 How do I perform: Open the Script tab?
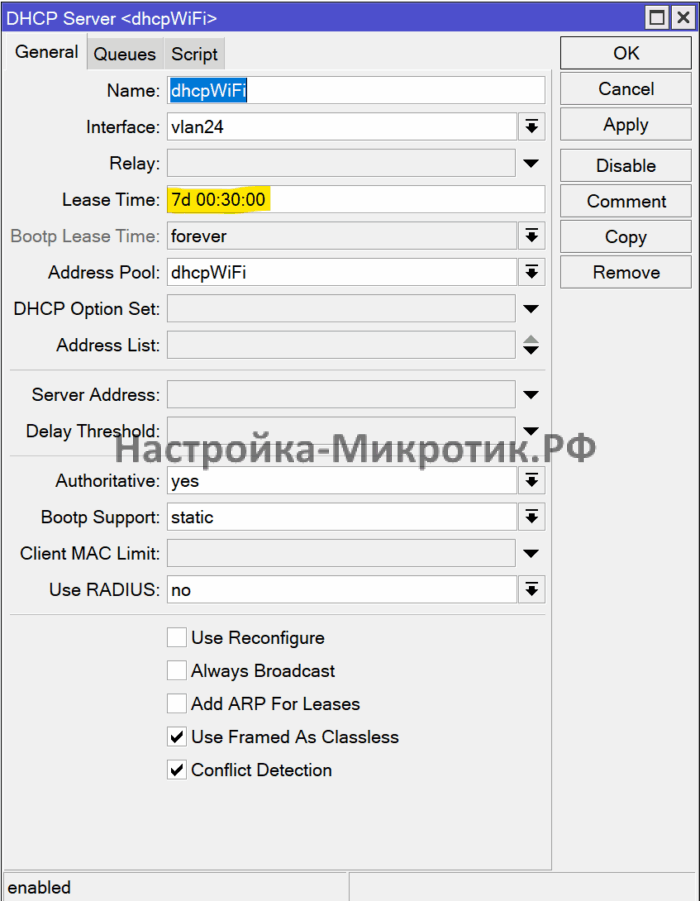pyautogui.click(x=194, y=54)
